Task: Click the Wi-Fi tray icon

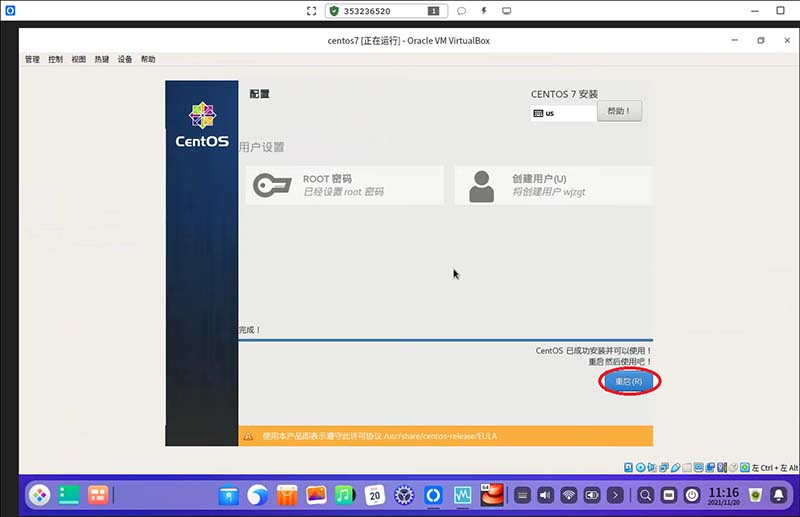Action: coord(569,495)
